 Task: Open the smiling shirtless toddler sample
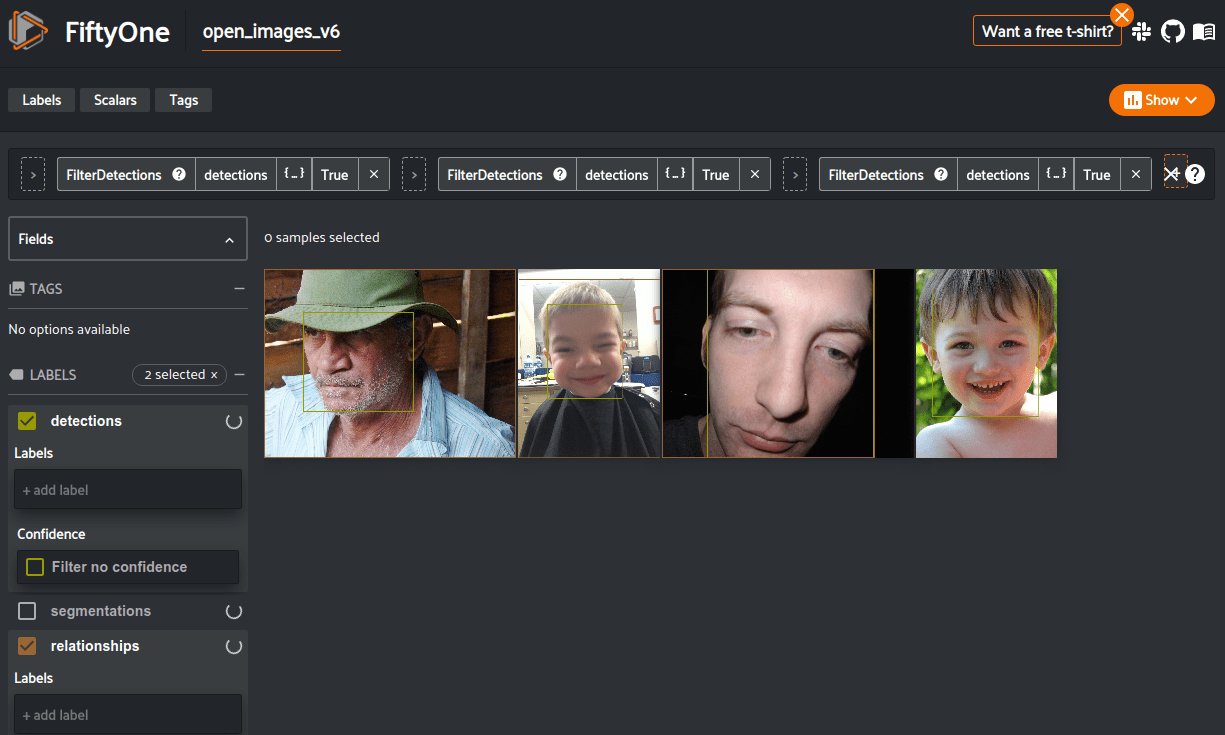point(986,363)
